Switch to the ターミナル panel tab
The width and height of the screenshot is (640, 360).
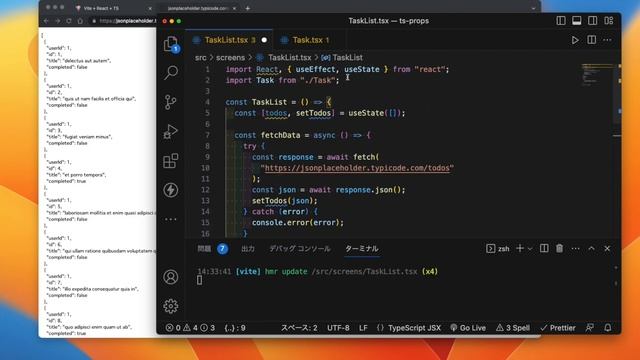tap(362, 249)
